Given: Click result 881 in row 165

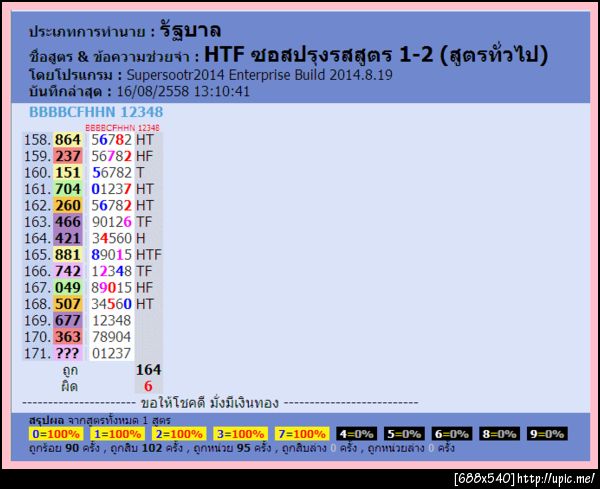Looking at the screenshot, I should point(68,255).
